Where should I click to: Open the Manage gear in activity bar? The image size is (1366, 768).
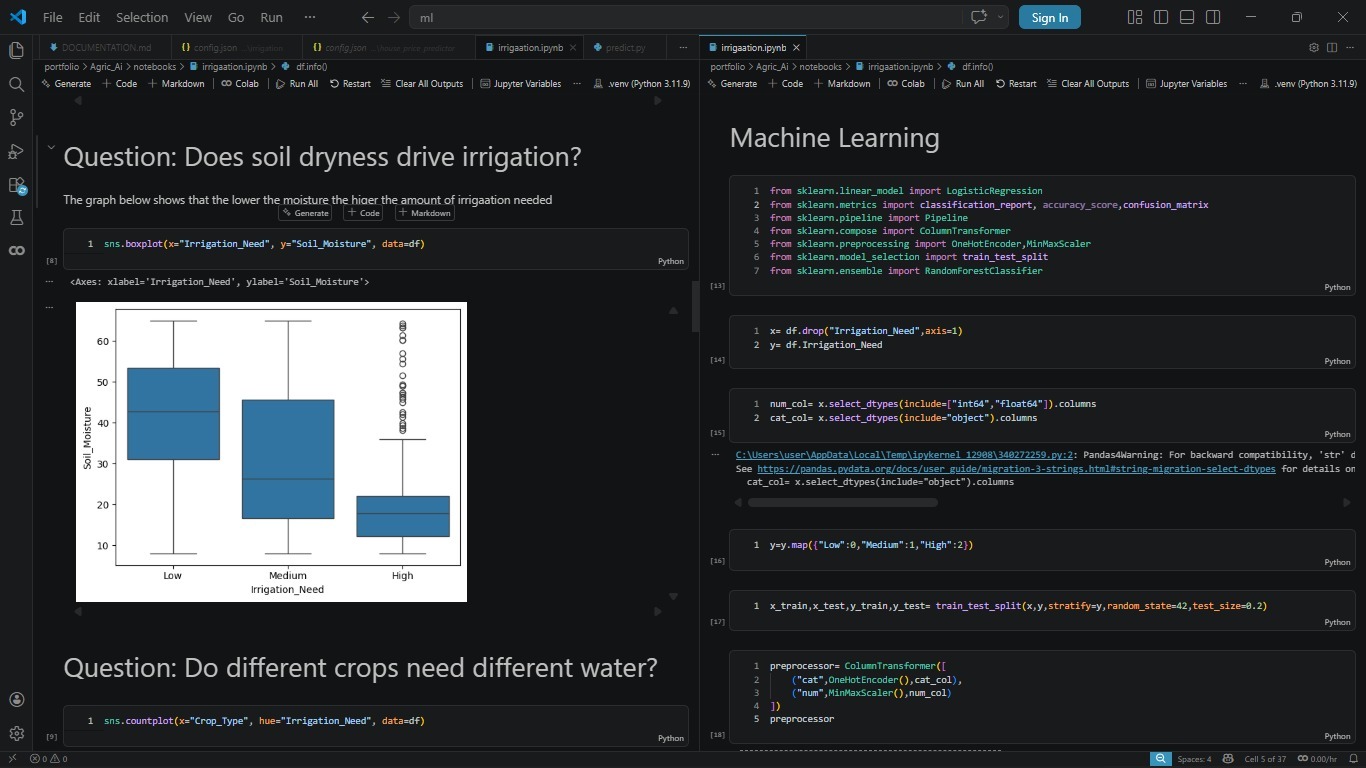point(16,733)
